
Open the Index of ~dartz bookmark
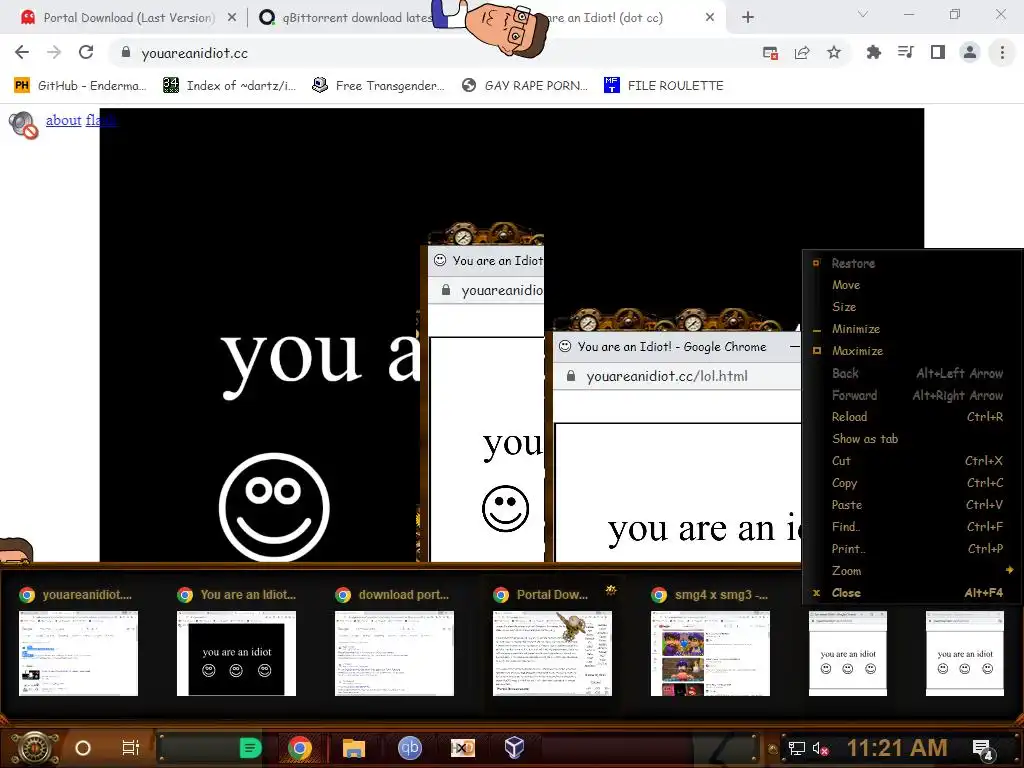tap(229, 86)
